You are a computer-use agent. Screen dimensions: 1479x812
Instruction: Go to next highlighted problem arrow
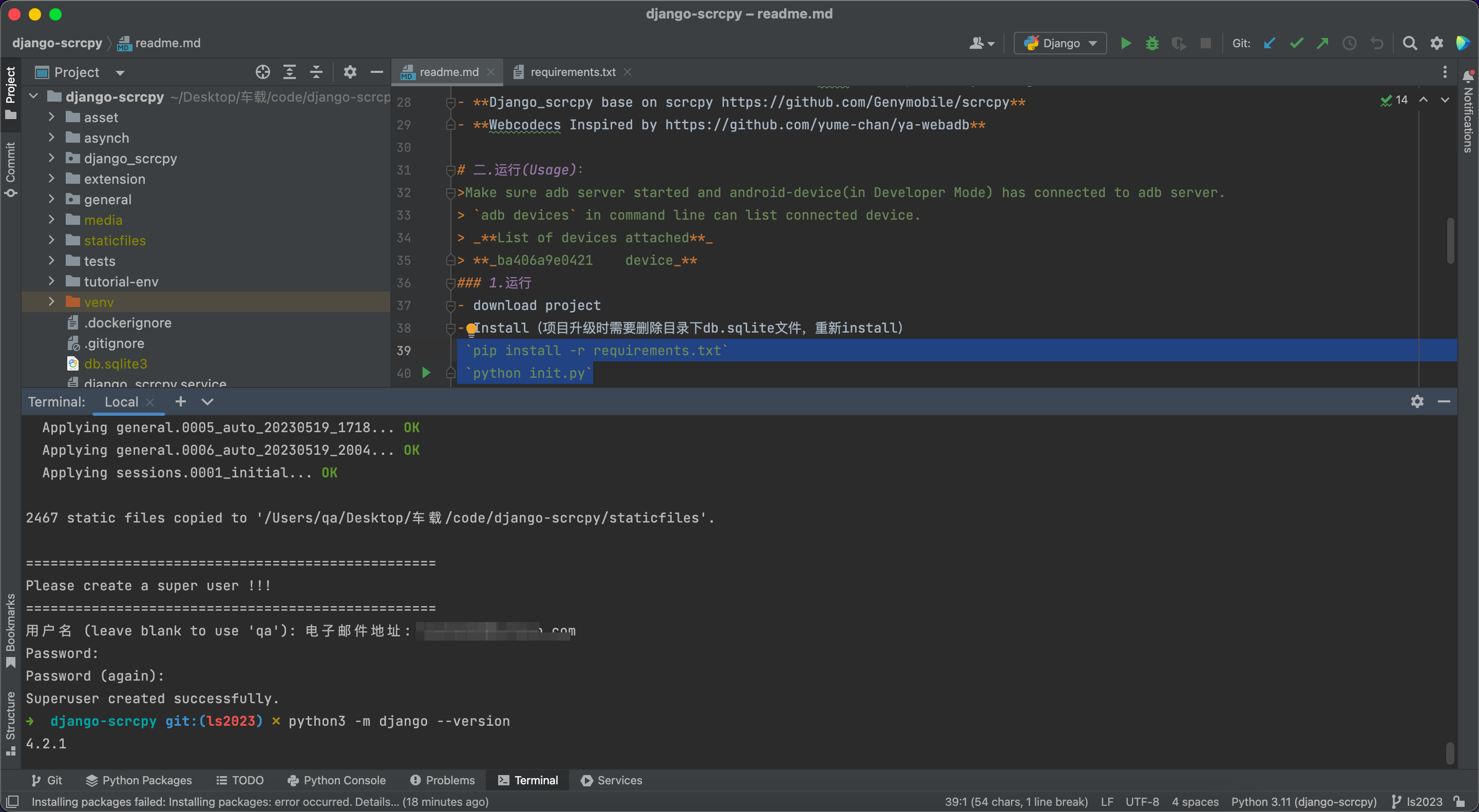[1445, 100]
